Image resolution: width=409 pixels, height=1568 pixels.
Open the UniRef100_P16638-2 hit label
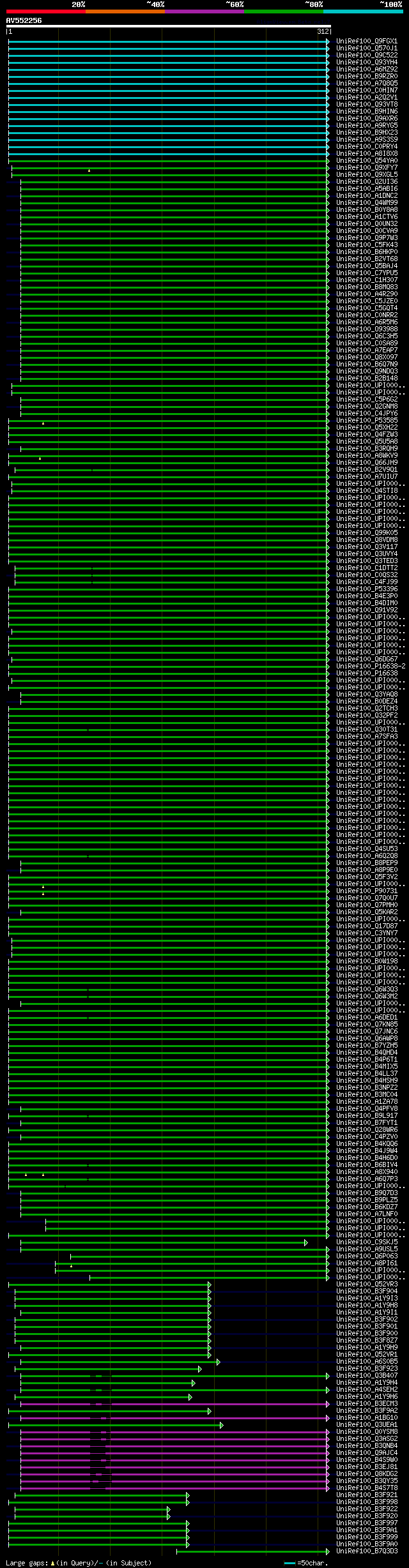[371, 667]
